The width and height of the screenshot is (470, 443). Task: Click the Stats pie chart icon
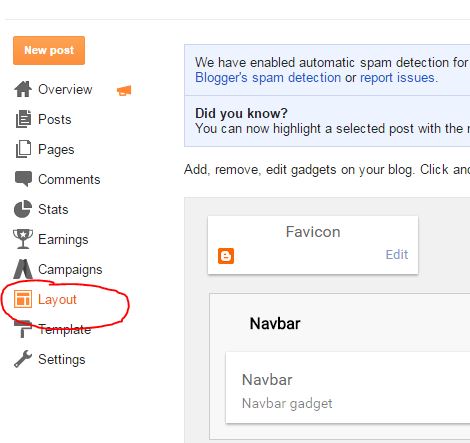23,209
